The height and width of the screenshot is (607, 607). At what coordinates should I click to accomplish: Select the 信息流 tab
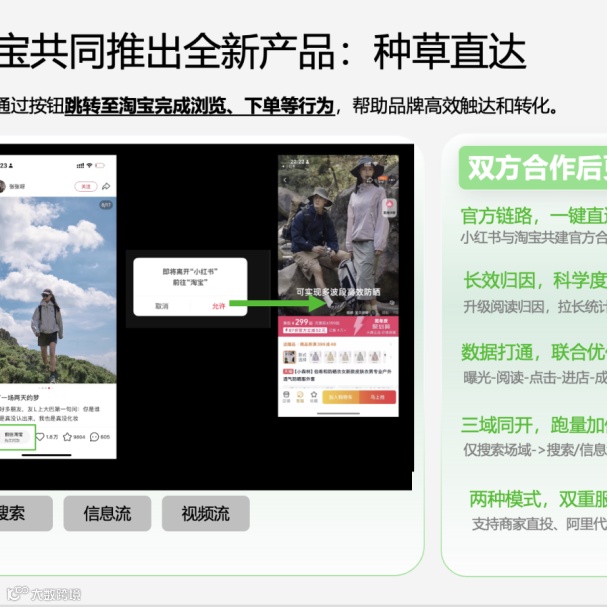(x=107, y=514)
